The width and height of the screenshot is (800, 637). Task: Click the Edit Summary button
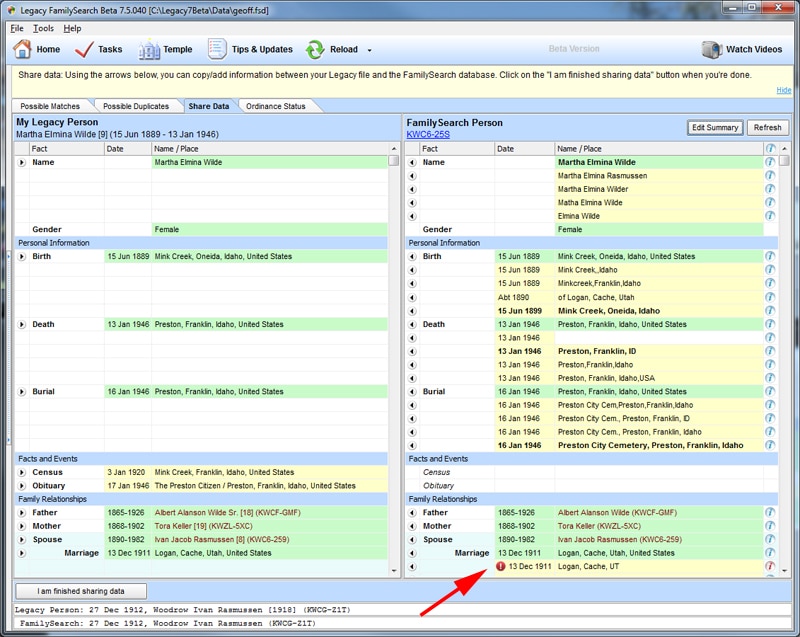pos(715,128)
